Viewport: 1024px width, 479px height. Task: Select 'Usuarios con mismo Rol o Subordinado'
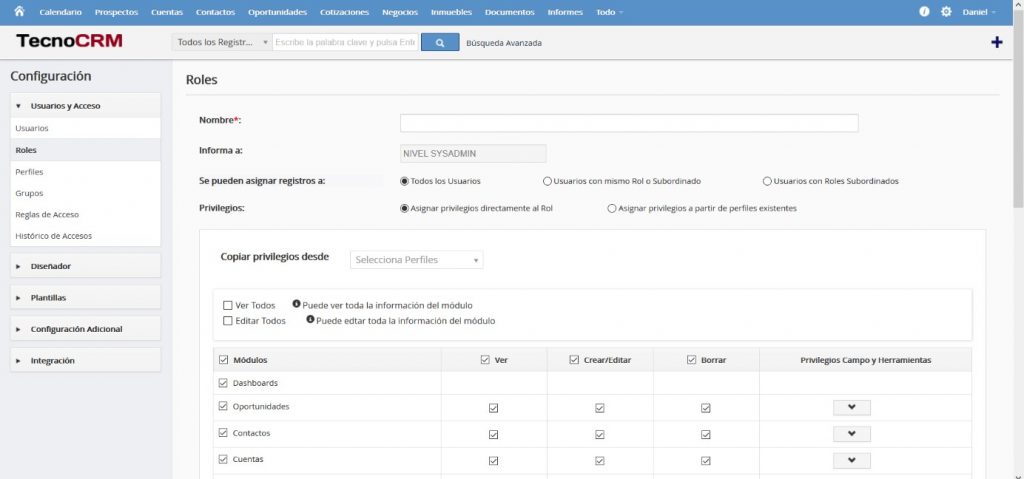point(547,181)
